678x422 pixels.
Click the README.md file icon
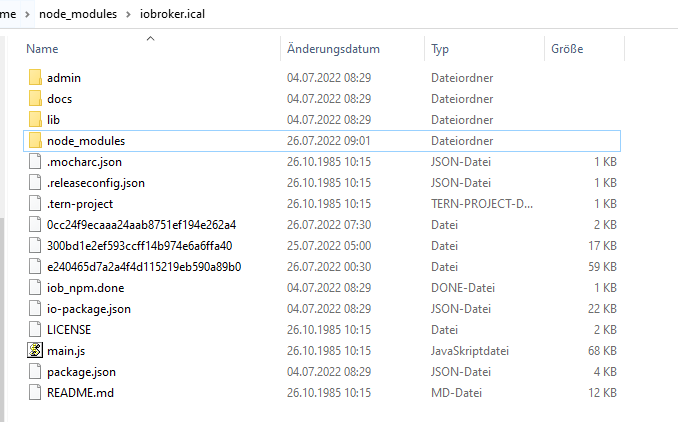(35, 393)
